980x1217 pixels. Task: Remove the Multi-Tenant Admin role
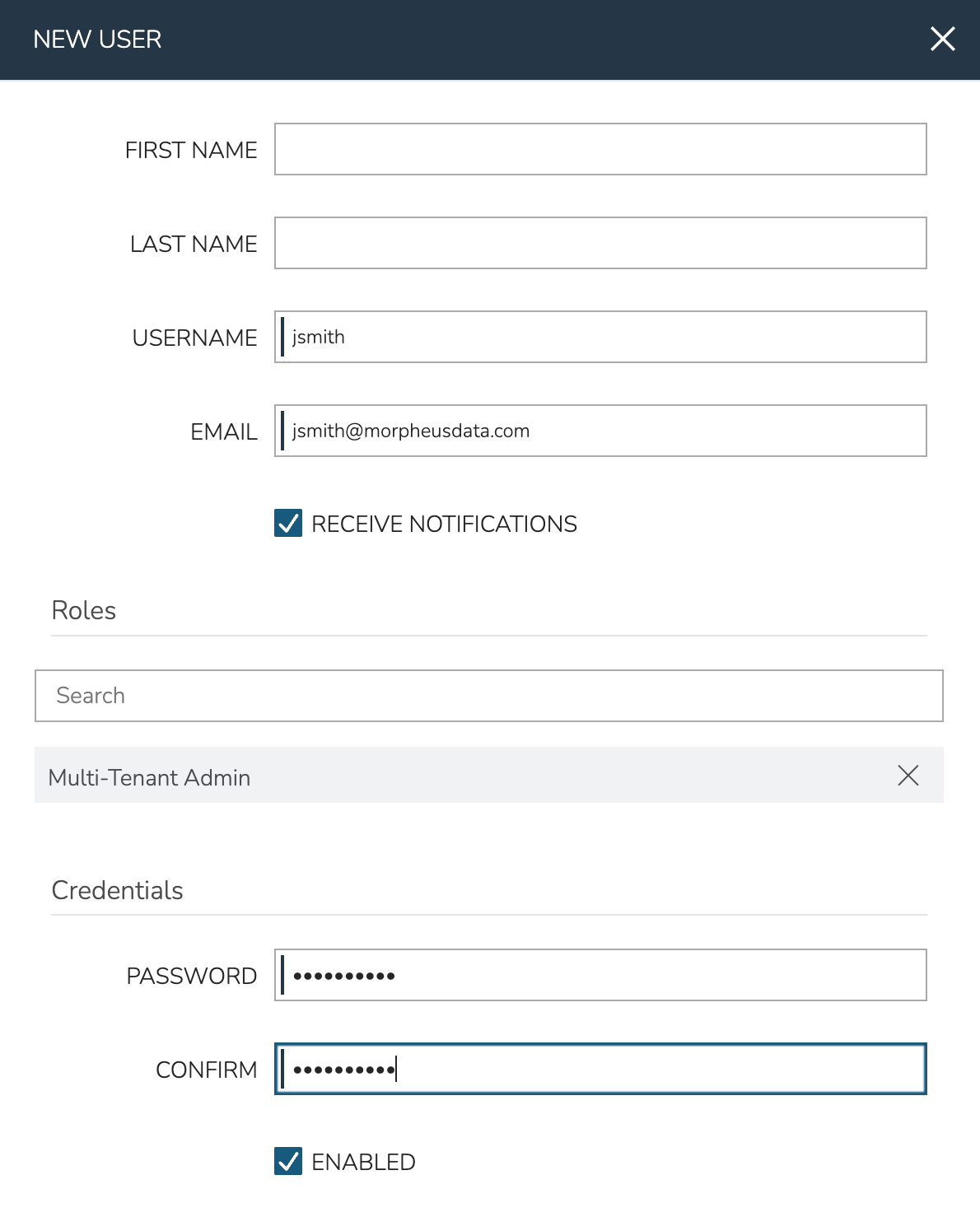[x=908, y=776]
